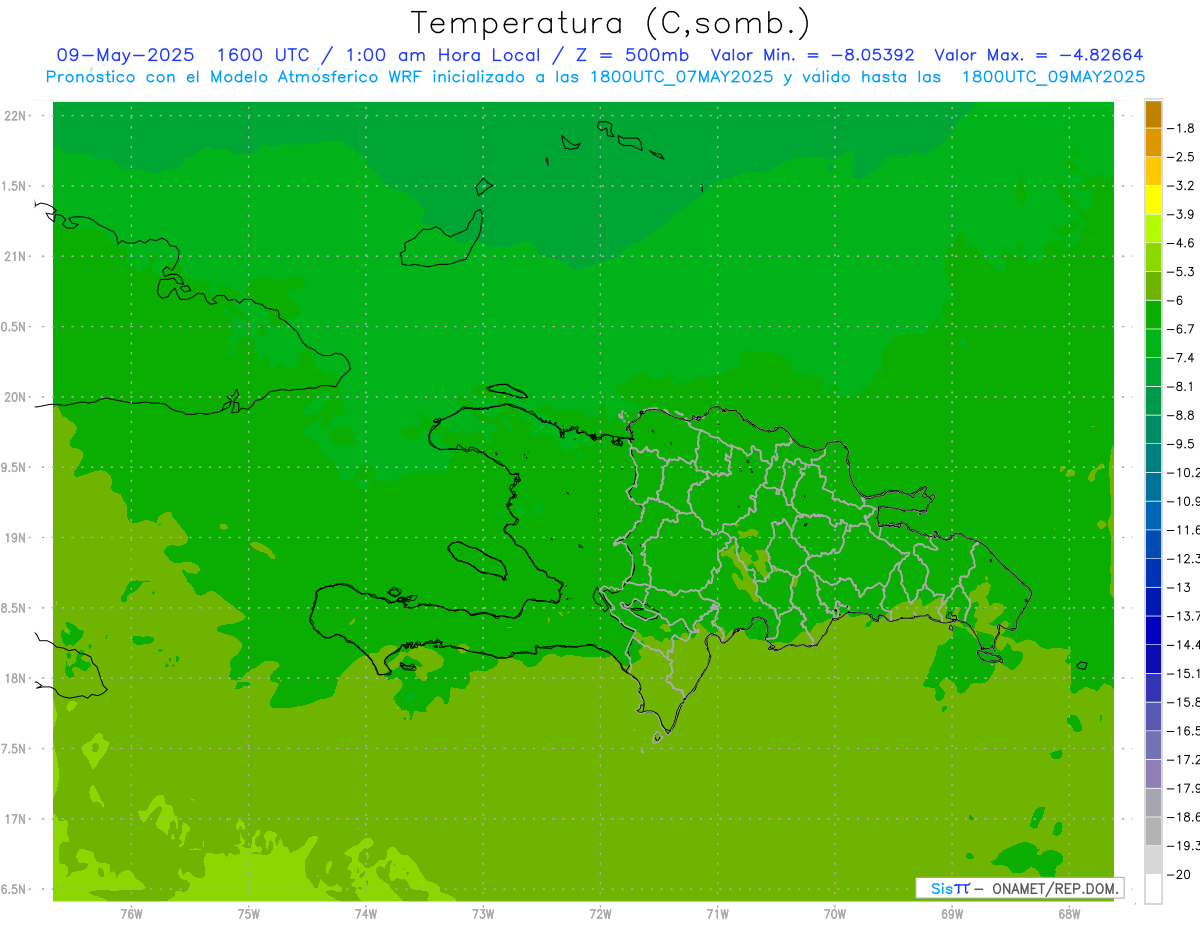The width and height of the screenshot is (1200, 927).
Task: Click the '69W' longitude axis label
Action: point(951,914)
